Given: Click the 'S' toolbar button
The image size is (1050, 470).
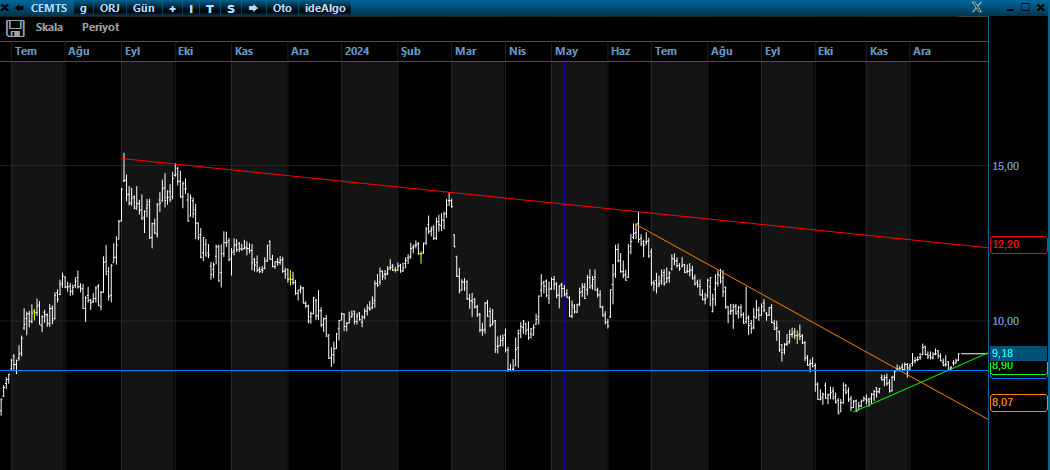Looking at the screenshot, I should point(231,8).
